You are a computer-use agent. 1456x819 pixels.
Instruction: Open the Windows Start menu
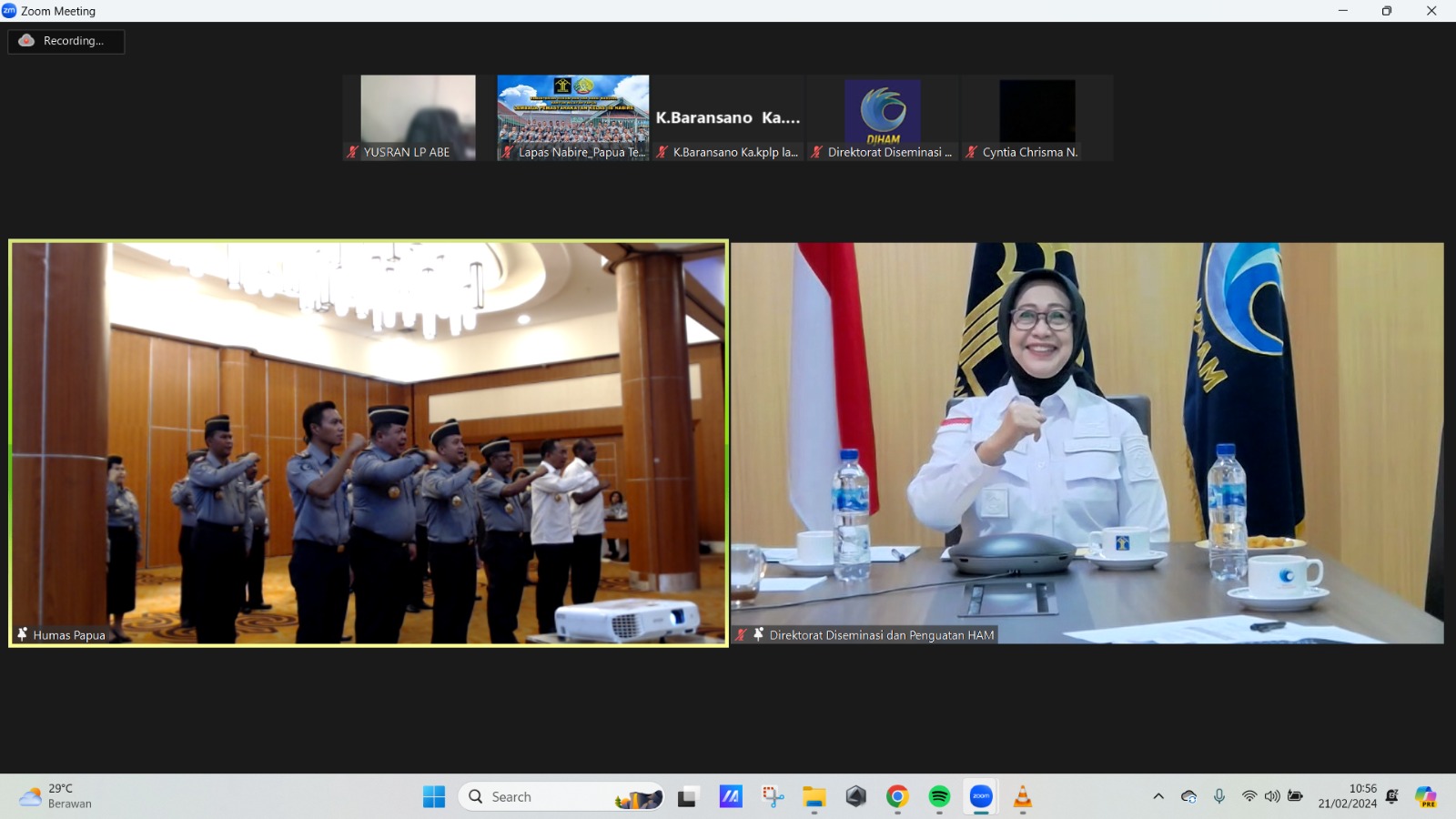click(434, 797)
